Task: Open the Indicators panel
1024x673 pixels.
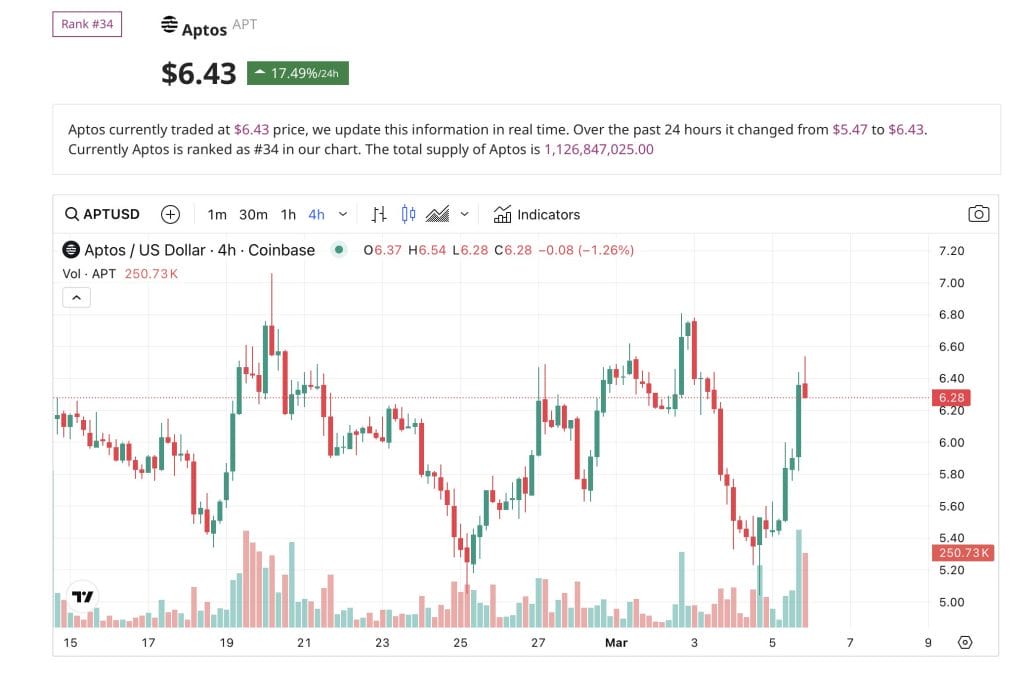Action: 537,214
